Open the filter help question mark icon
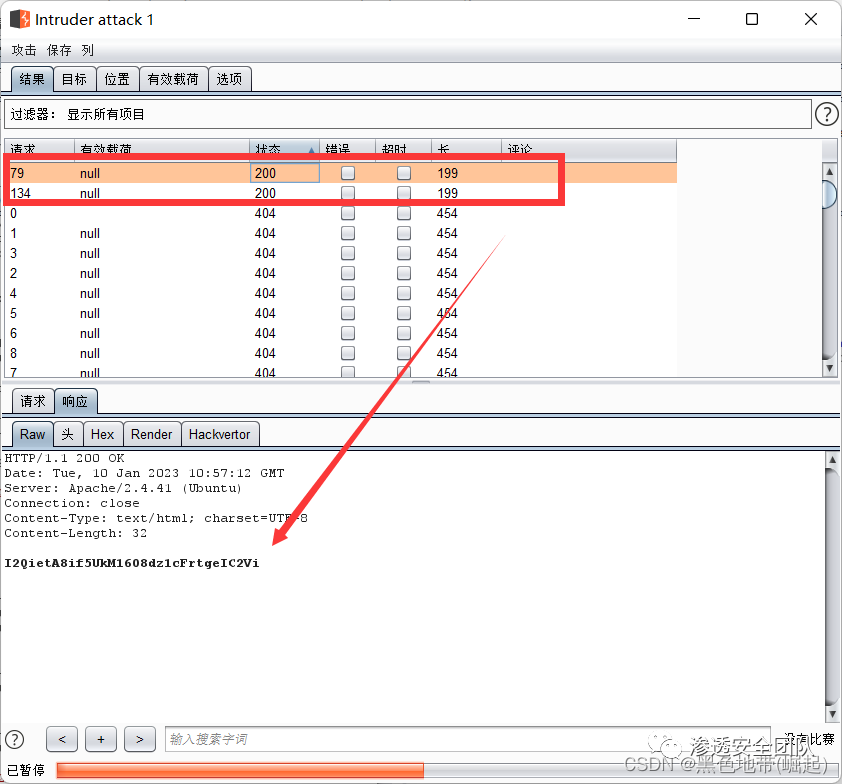842x784 pixels. pyautogui.click(x=826, y=114)
